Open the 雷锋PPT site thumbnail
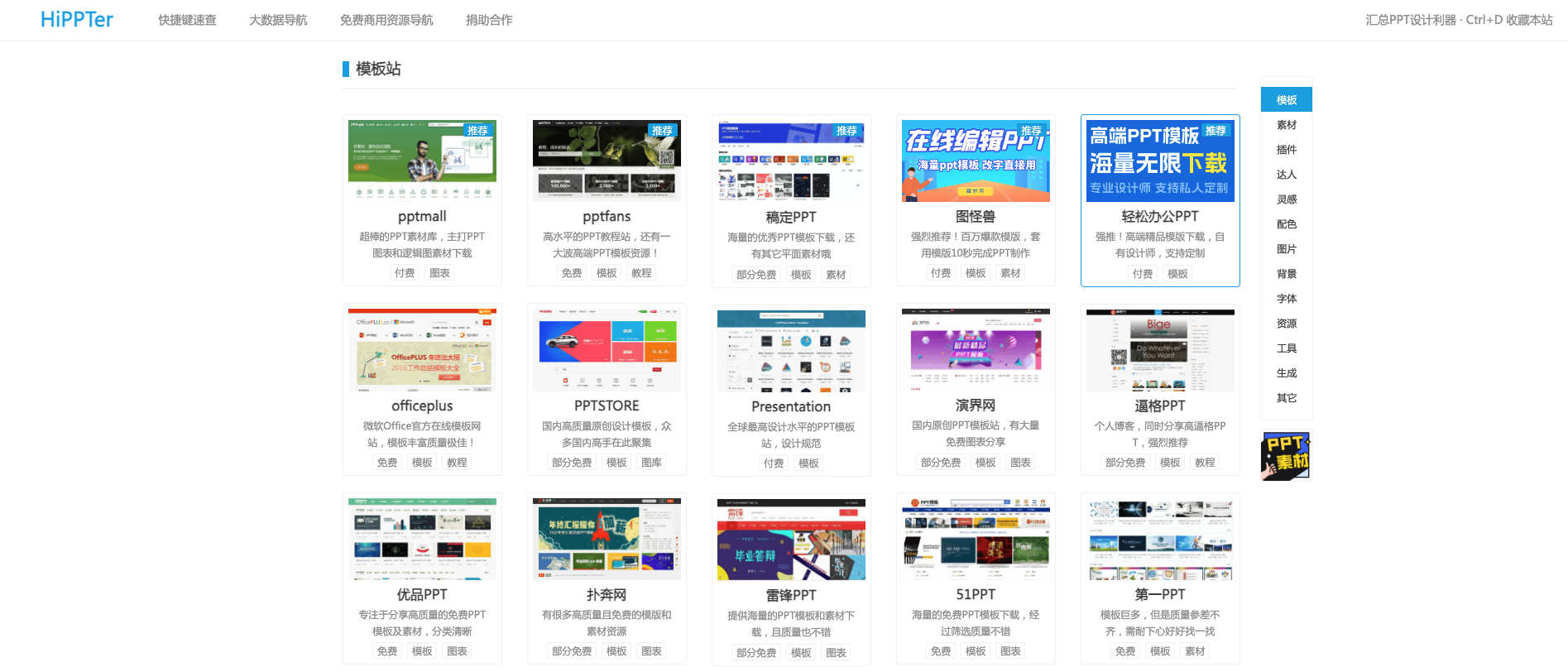Image resolution: width=1568 pixels, height=672 pixels. point(791,539)
